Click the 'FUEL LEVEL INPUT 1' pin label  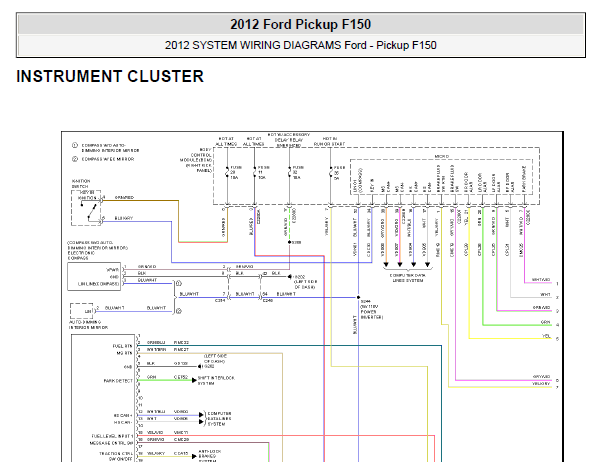112,436
